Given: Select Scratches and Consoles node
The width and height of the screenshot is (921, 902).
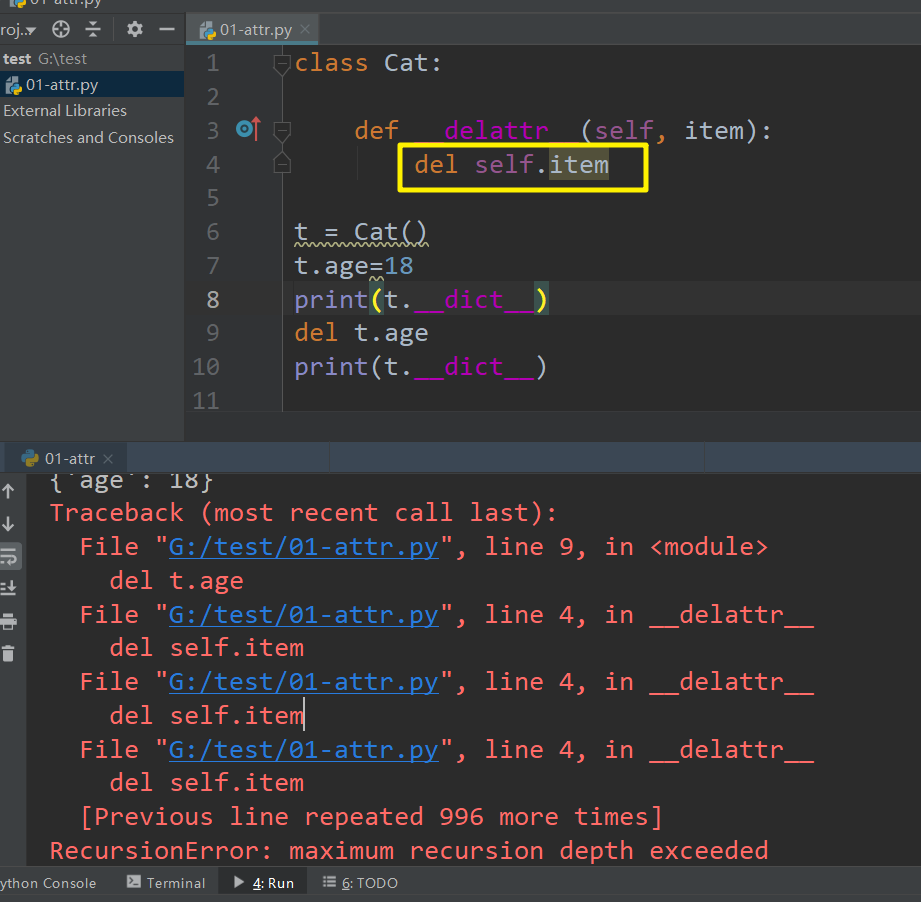Looking at the screenshot, I should pyautogui.click(x=88, y=137).
